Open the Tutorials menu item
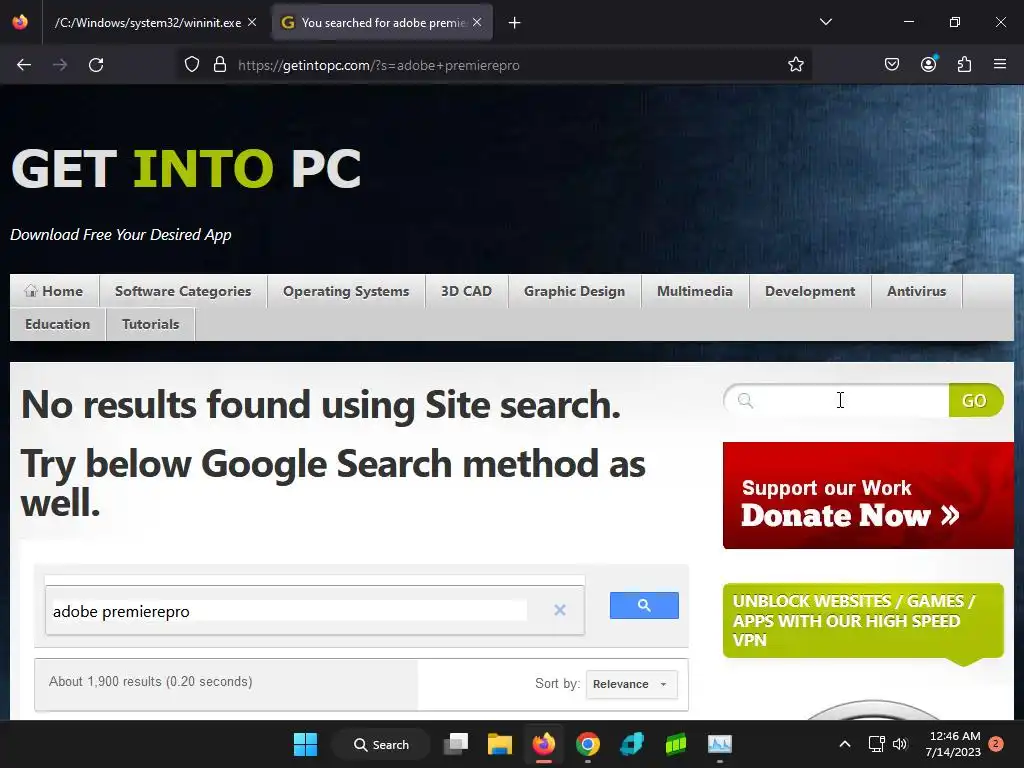1024x768 pixels. tap(150, 324)
